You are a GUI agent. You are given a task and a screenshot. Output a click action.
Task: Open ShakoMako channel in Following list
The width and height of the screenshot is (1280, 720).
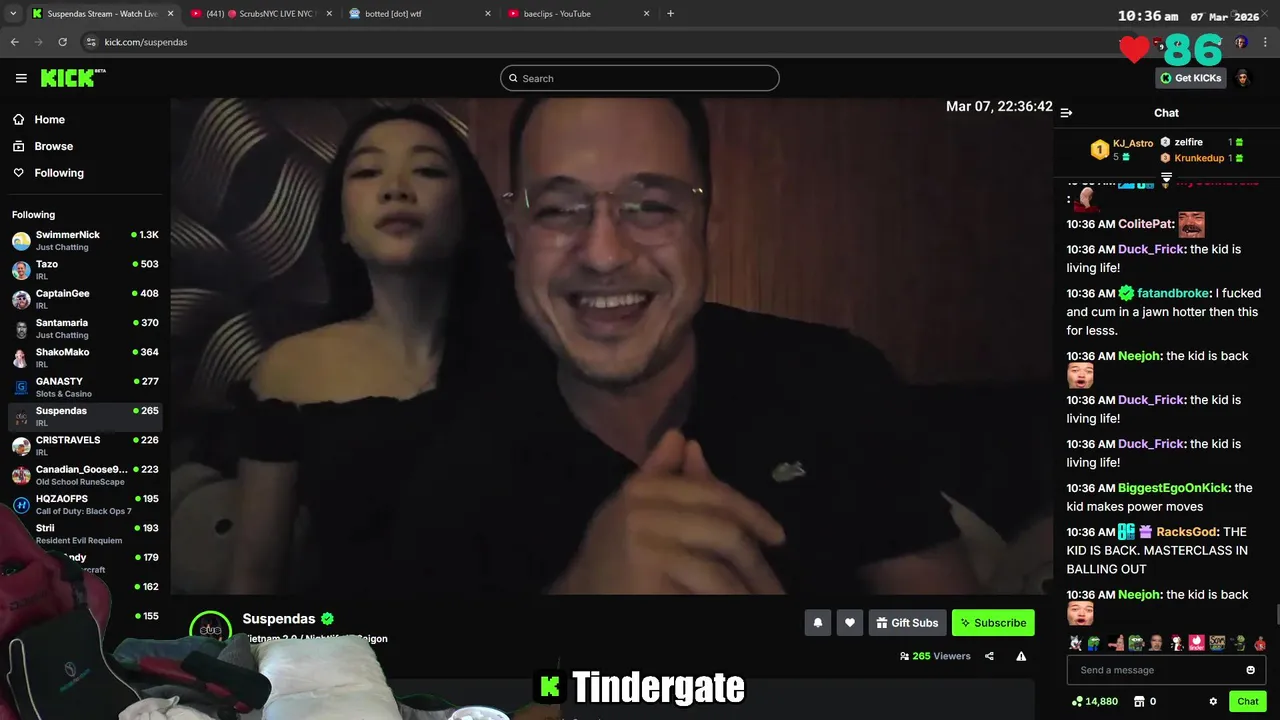[x=85, y=358]
